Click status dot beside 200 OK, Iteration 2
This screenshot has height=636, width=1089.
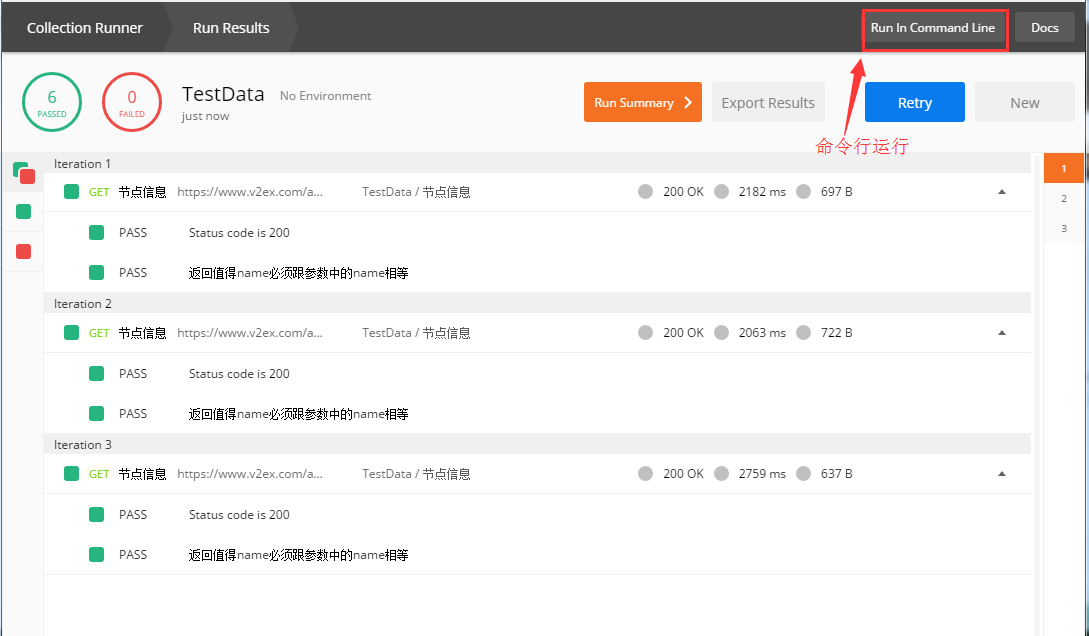(x=645, y=333)
